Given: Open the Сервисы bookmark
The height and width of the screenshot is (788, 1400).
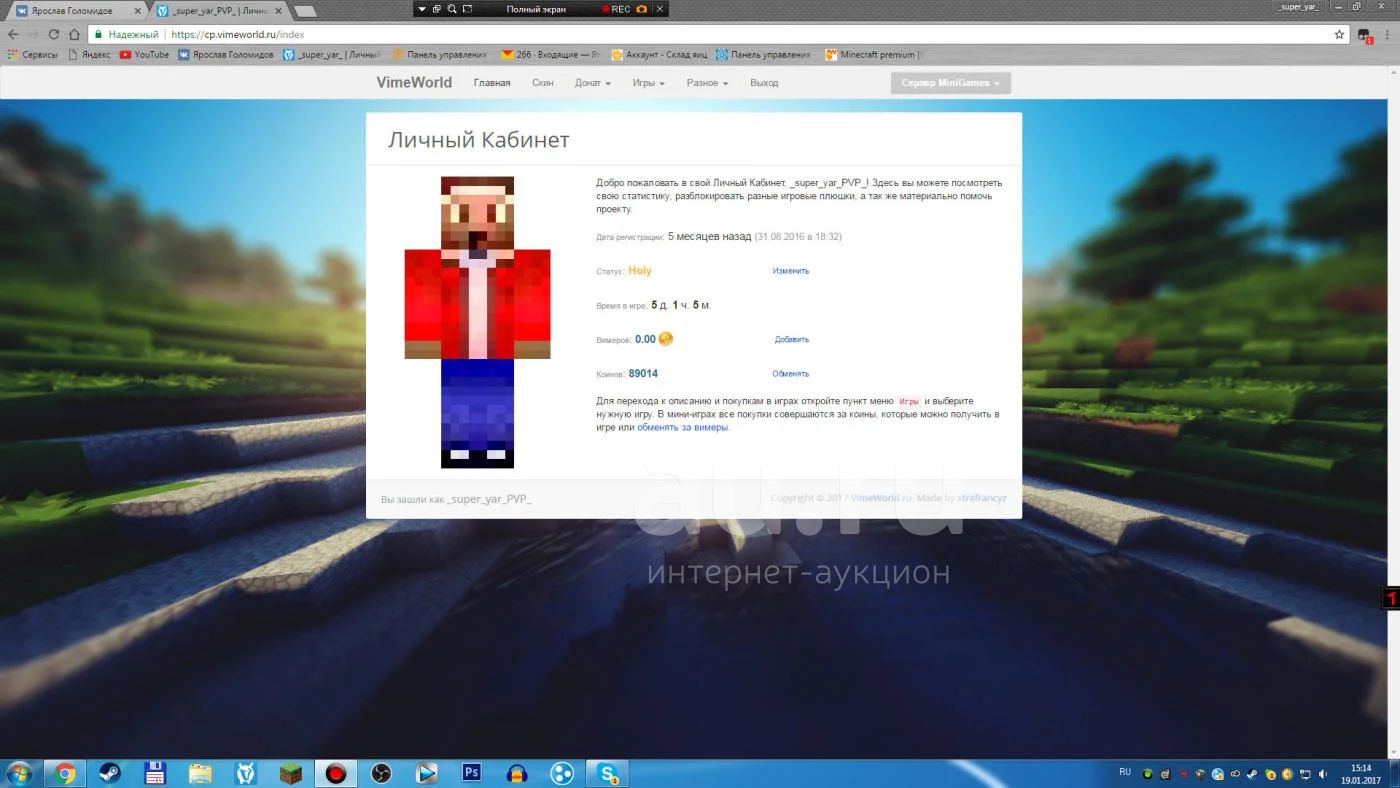Looking at the screenshot, I should click(33, 55).
